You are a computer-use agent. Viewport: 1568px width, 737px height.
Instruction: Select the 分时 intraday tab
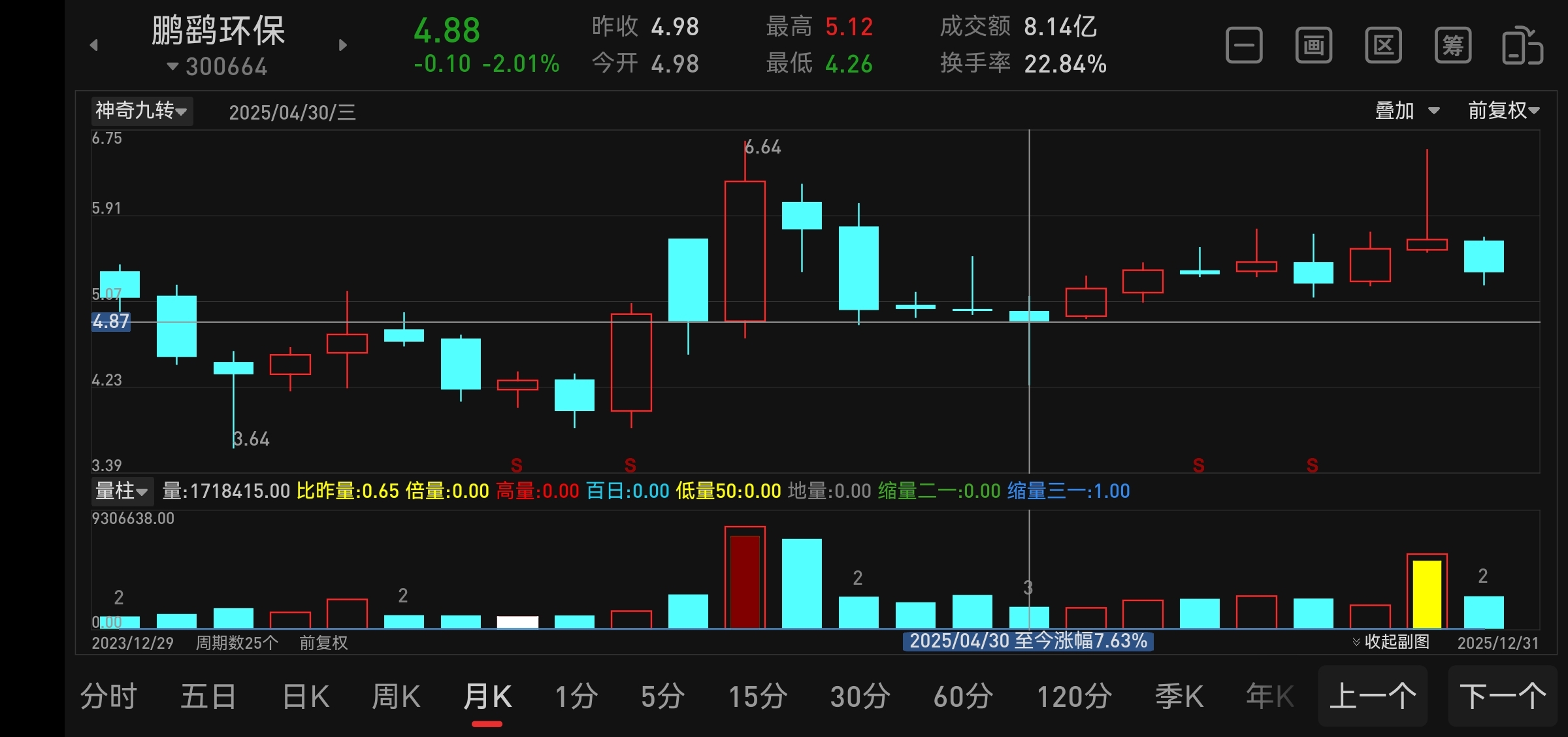(x=108, y=696)
